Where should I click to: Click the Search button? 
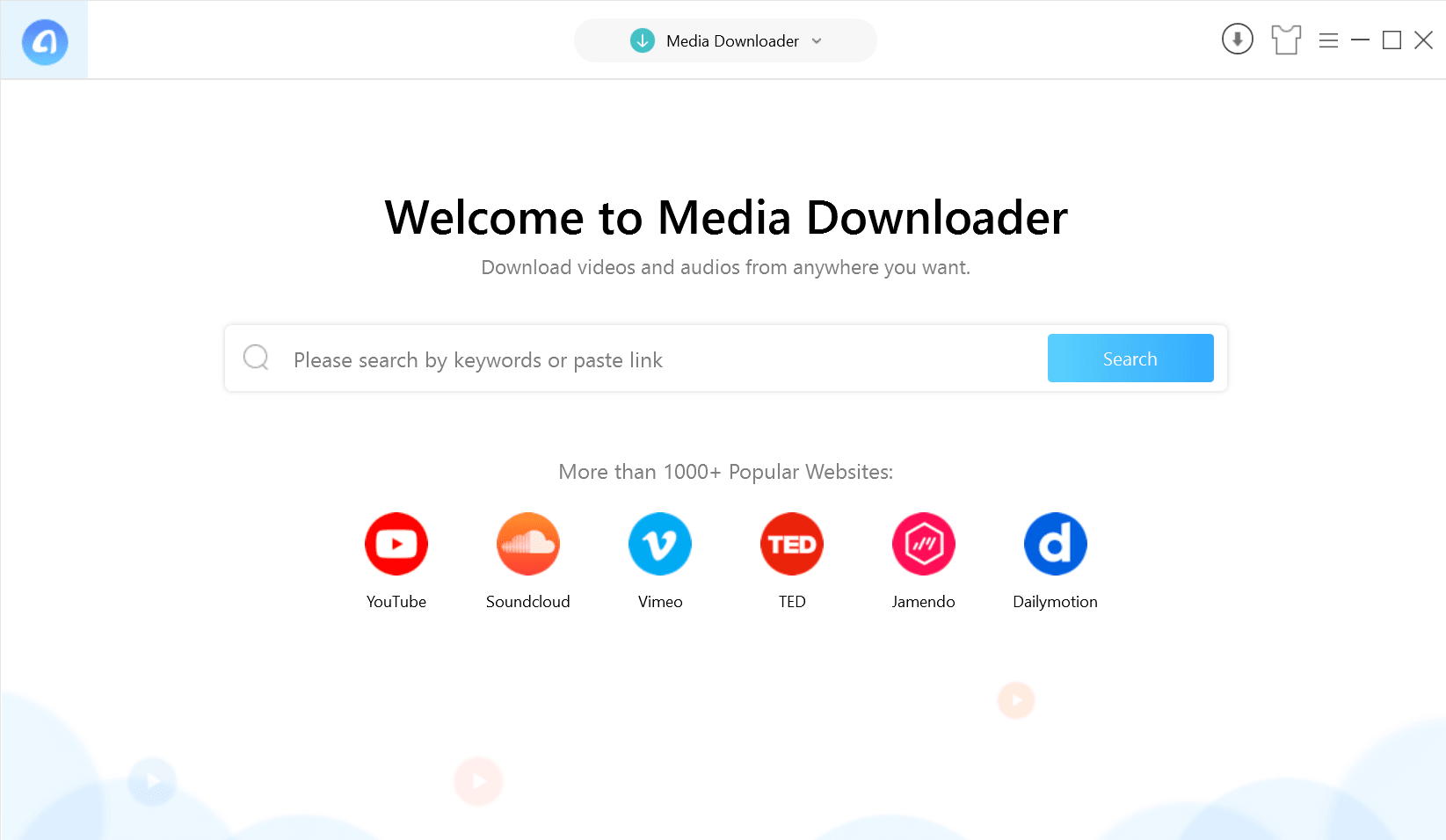pyautogui.click(x=1130, y=358)
